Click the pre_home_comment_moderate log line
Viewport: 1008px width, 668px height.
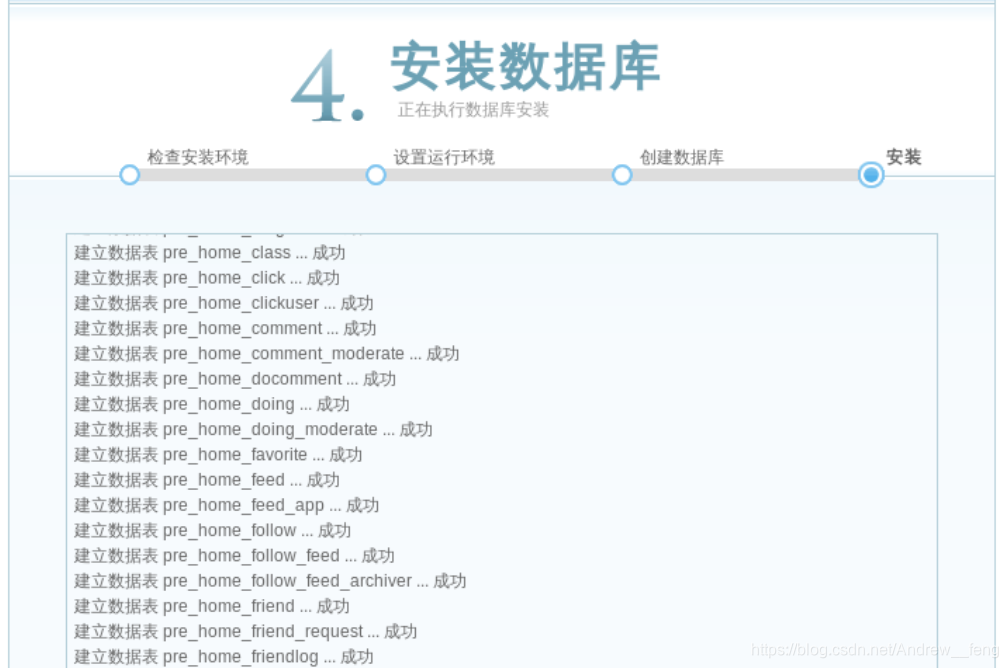(267, 354)
